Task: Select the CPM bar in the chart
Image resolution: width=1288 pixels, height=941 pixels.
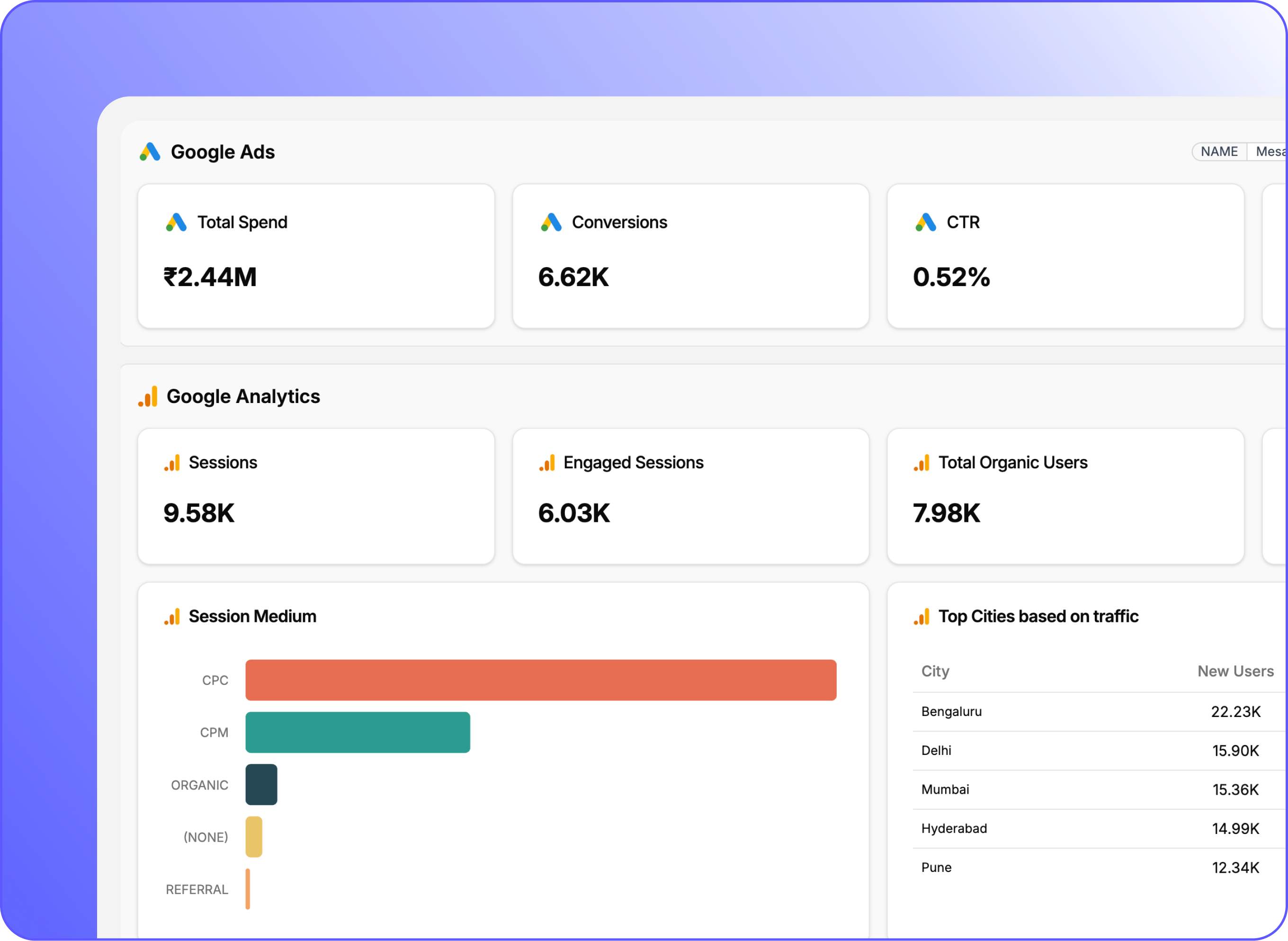Action: pyautogui.click(x=357, y=732)
